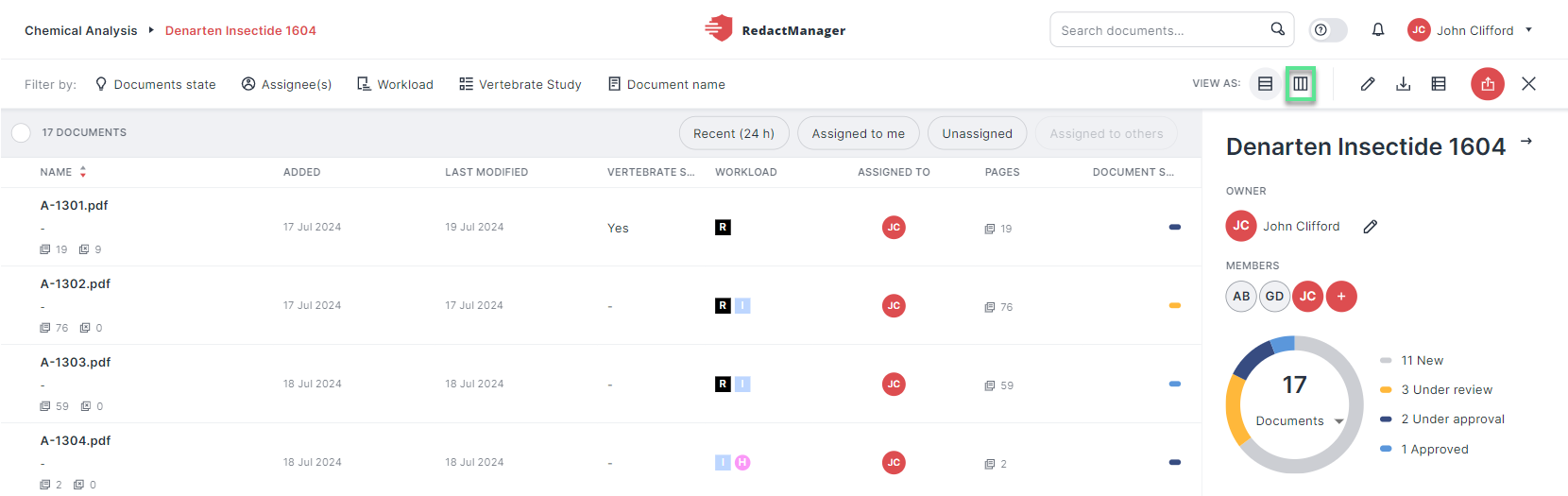Click the table/report icon in toolbar
The width and height of the screenshot is (1568, 496).
pos(1439,84)
